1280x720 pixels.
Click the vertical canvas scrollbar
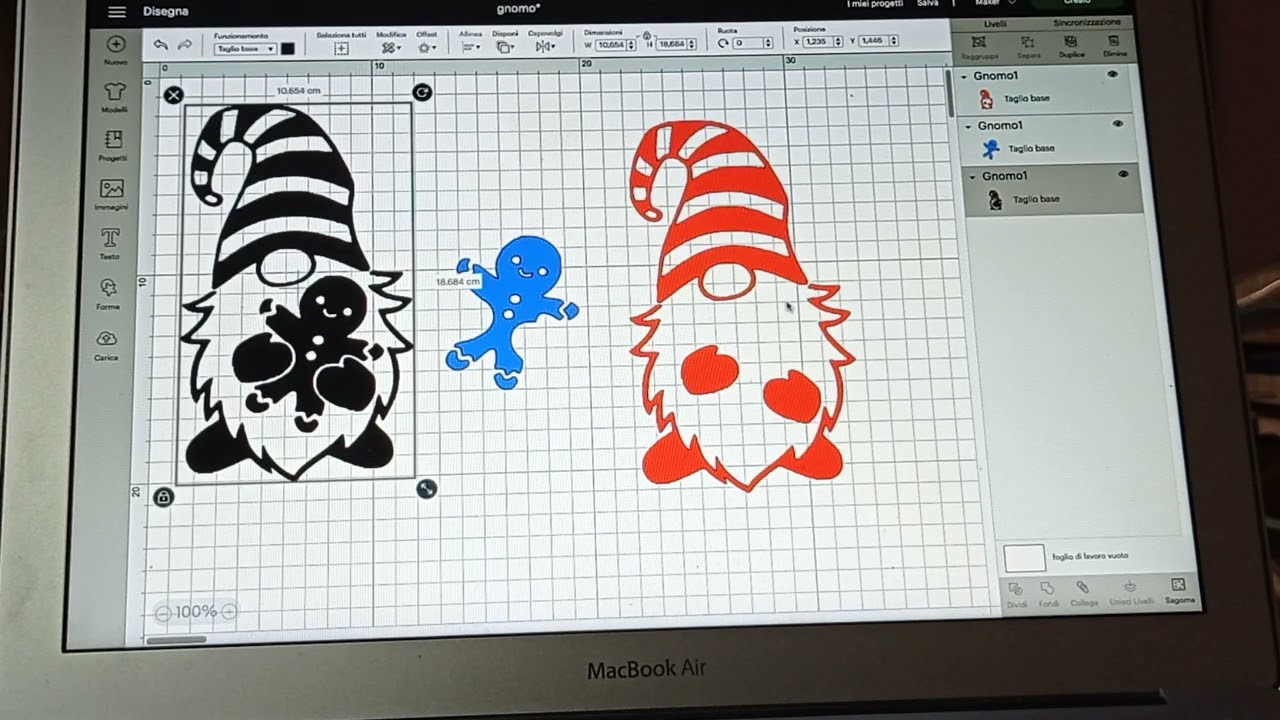948,93
